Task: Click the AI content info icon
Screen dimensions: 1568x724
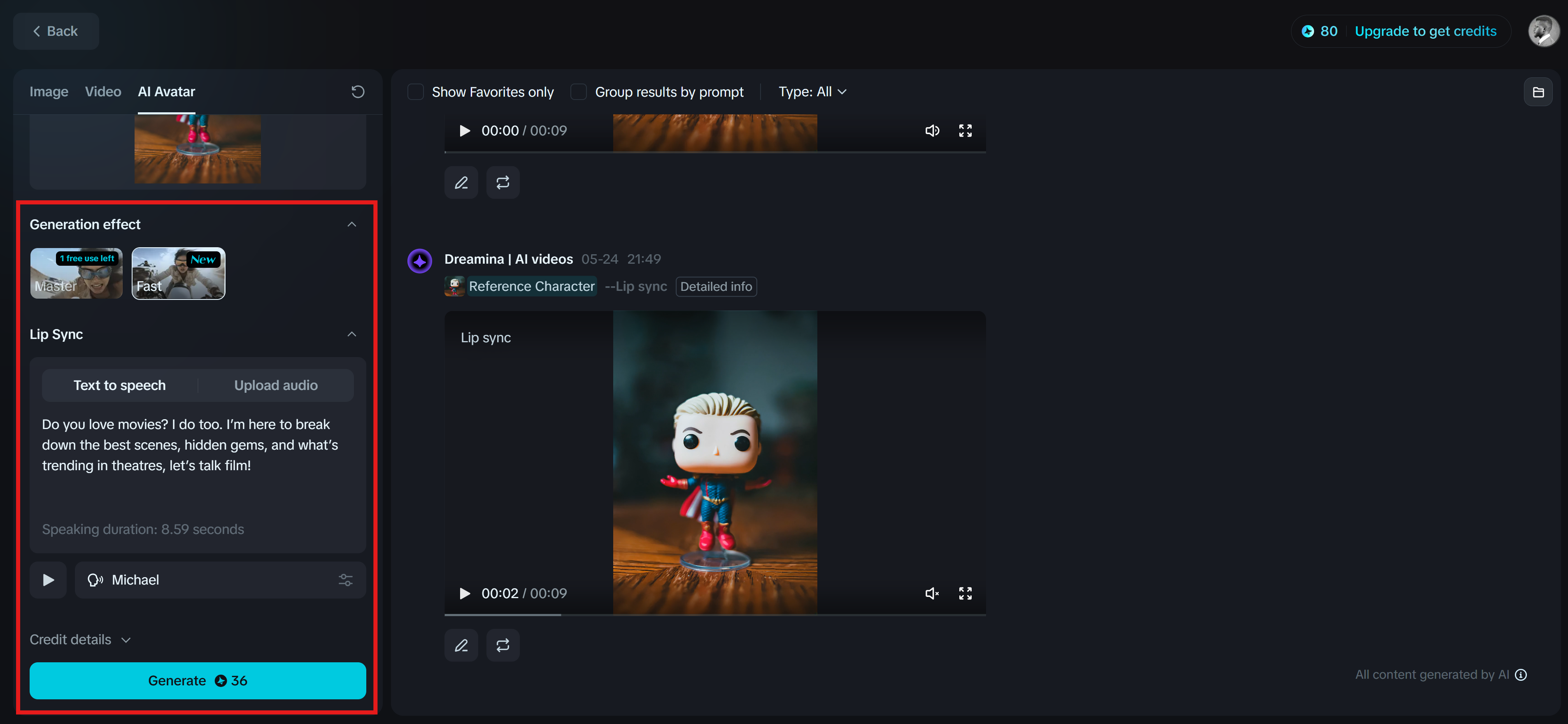Action: [x=1521, y=675]
